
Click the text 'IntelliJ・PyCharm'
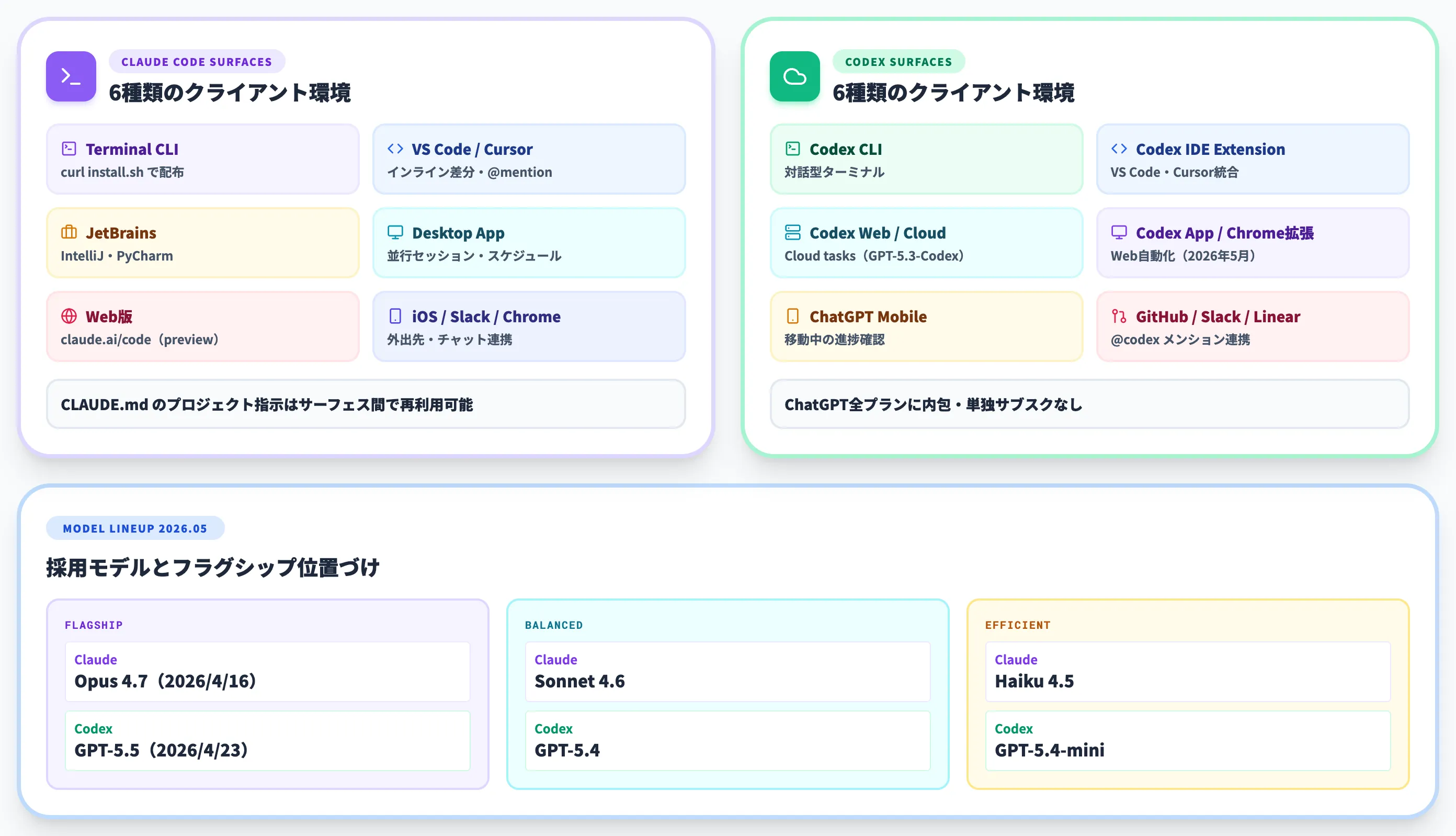coord(117,256)
